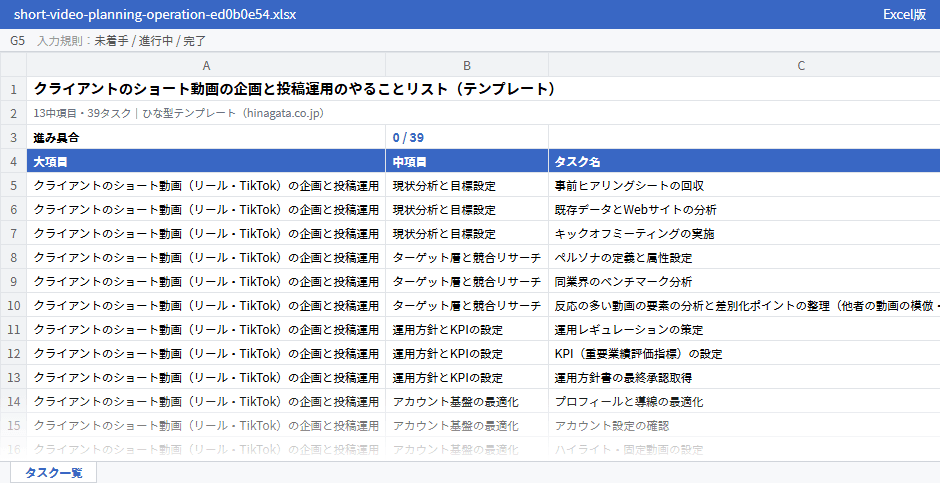Click cell '運用方針書の最終承認取得'
This screenshot has width=940, height=483.
click(x=744, y=377)
